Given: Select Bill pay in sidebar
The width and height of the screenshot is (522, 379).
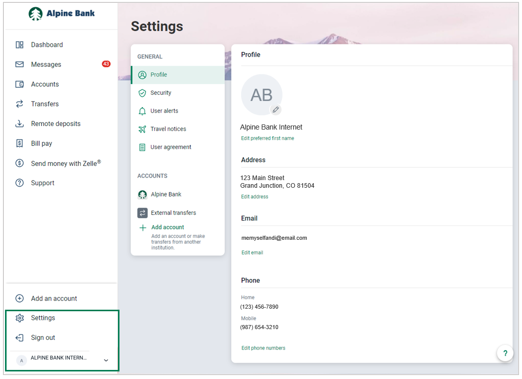Looking at the screenshot, I should coord(41,144).
